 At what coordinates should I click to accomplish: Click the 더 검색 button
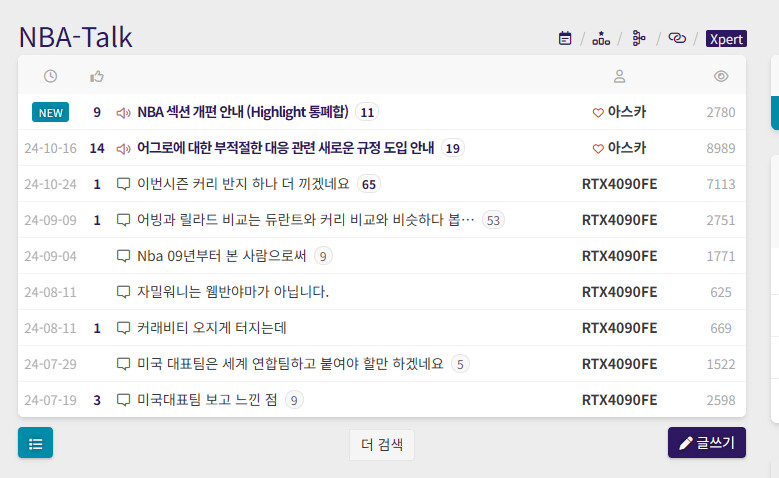(382, 444)
